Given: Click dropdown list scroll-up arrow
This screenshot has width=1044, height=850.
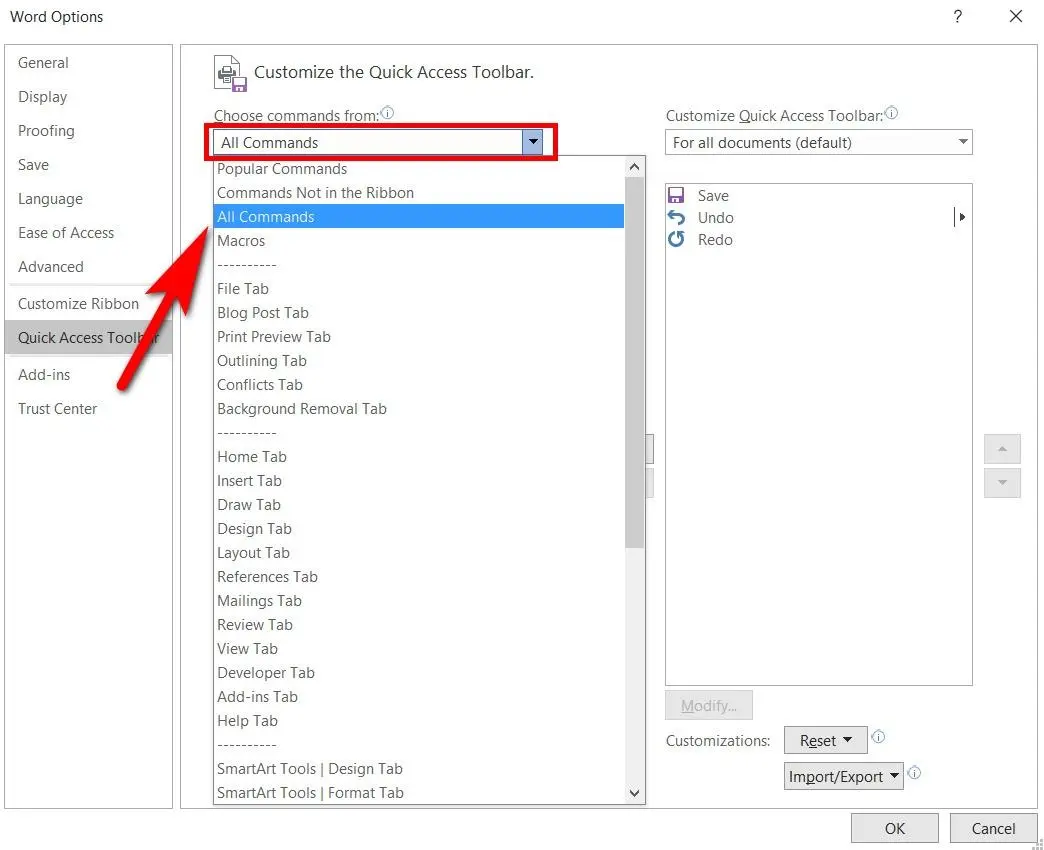Looking at the screenshot, I should tap(635, 167).
